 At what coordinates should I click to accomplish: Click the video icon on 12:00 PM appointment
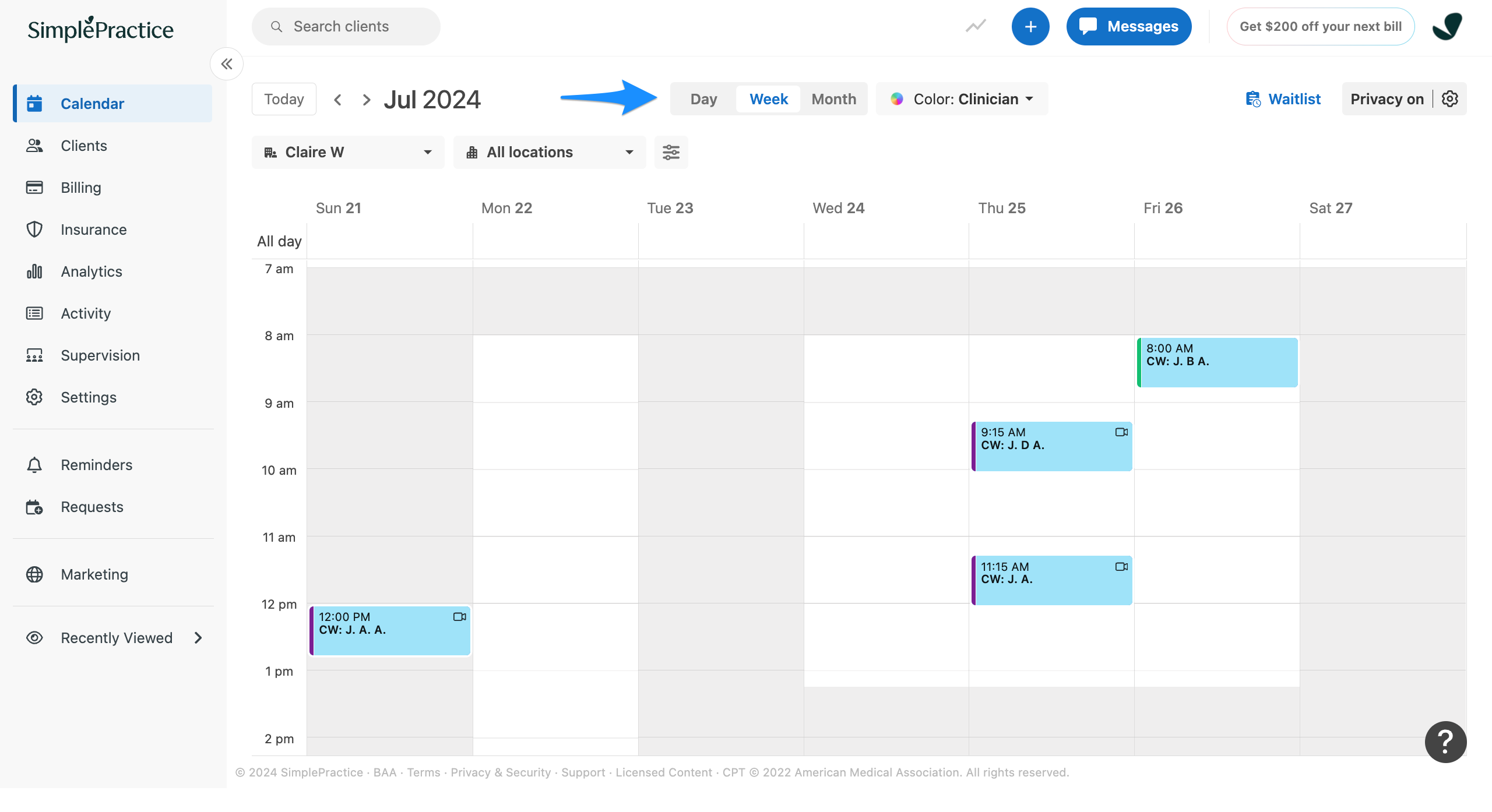(x=459, y=617)
